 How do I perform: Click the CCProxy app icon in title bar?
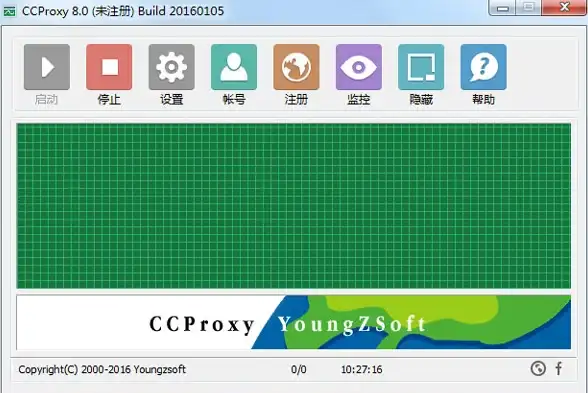click(x=9, y=11)
